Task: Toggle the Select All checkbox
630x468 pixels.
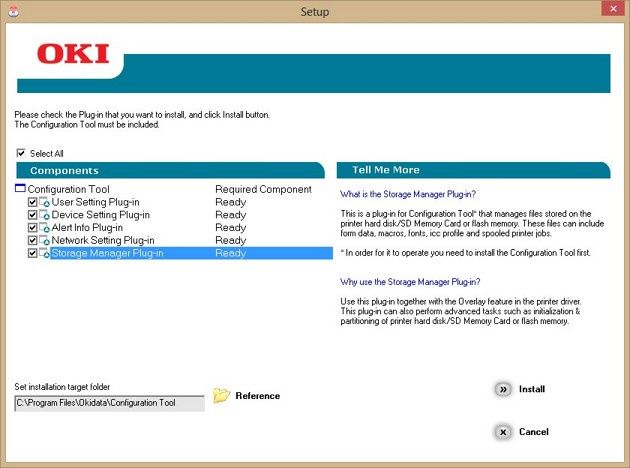Action: pos(21,153)
